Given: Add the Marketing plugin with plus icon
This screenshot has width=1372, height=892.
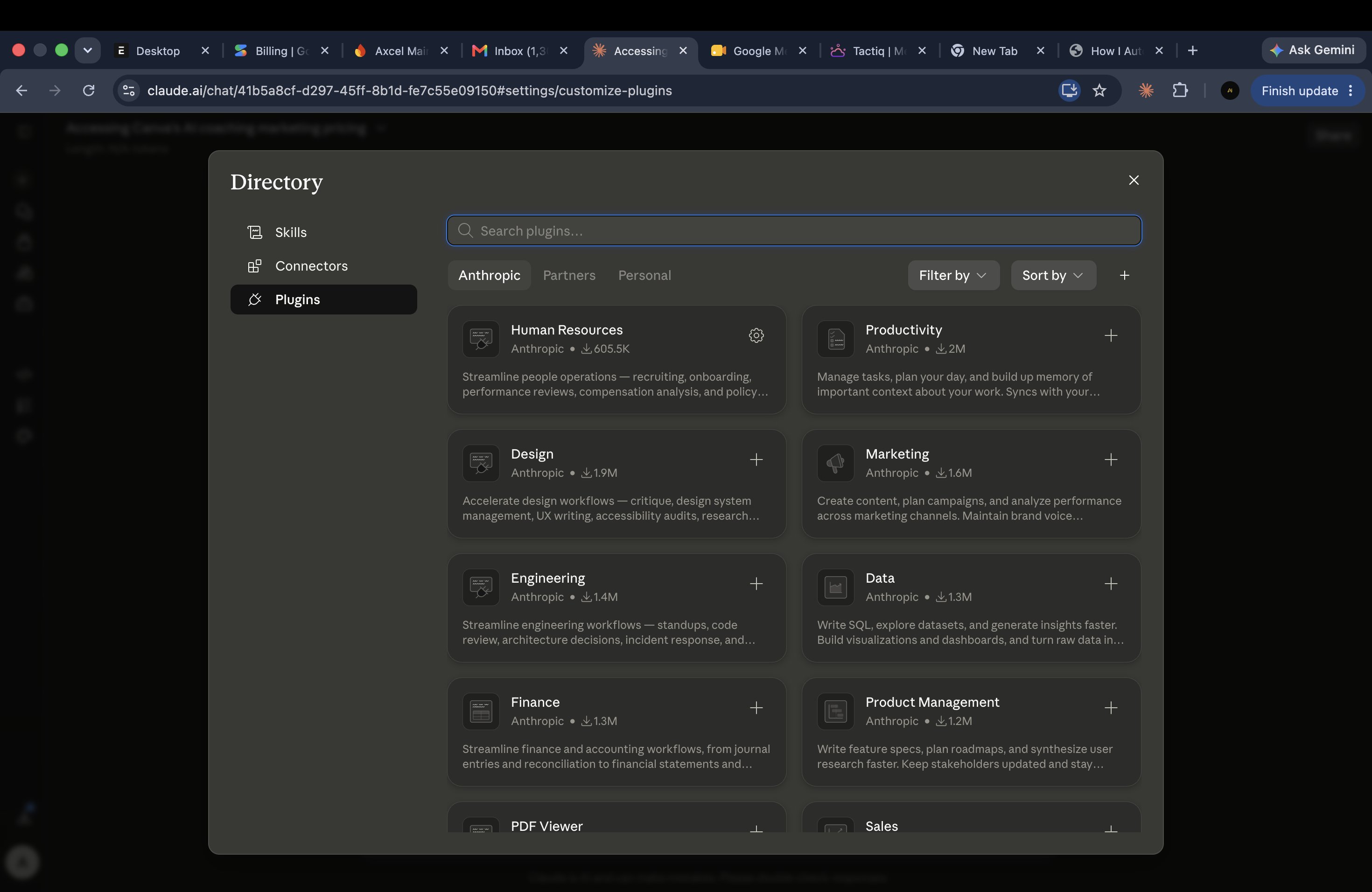Looking at the screenshot, I should tap(1111, 459).
